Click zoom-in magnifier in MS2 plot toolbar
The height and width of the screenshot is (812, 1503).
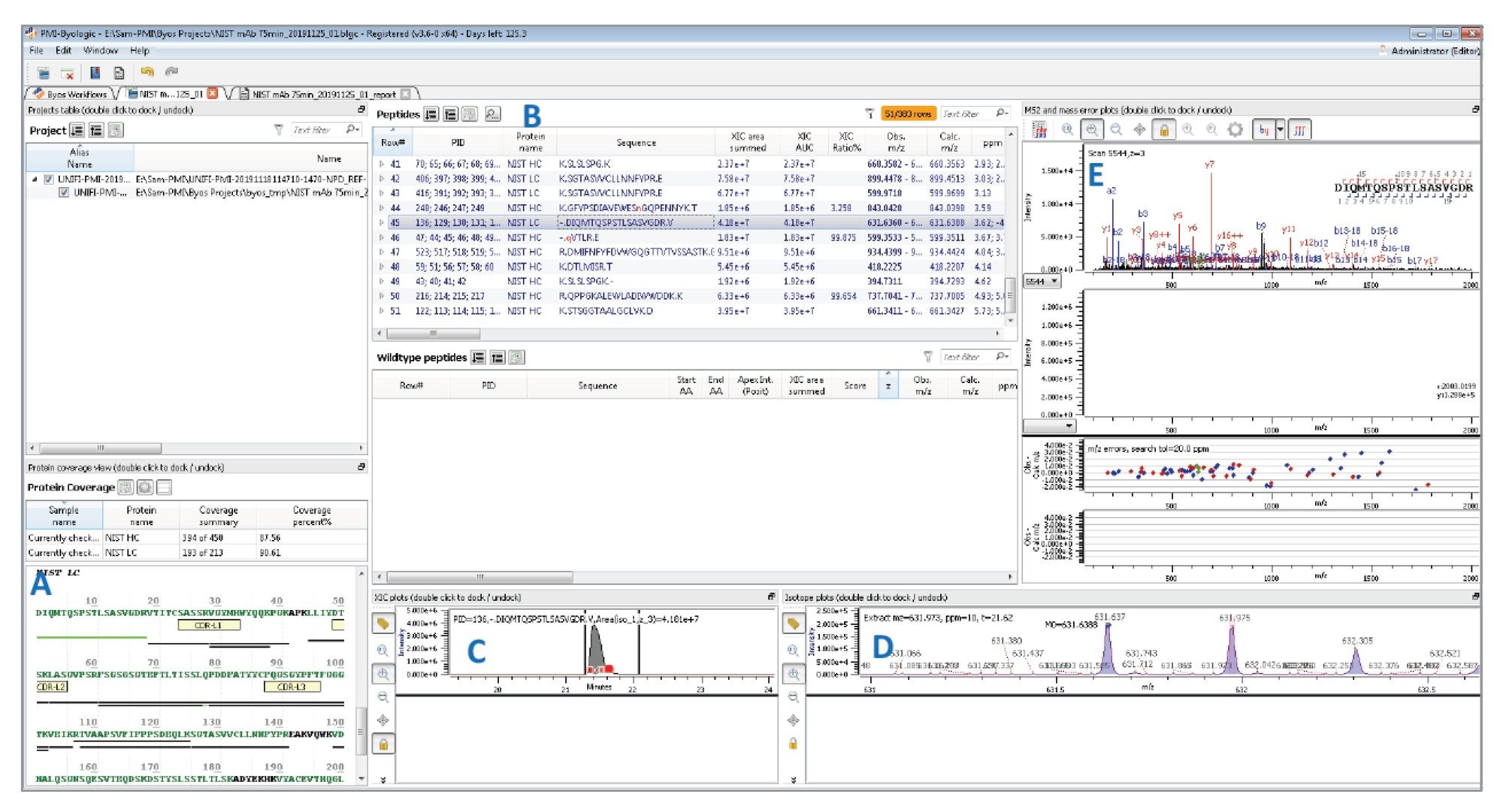(1092, 130)
